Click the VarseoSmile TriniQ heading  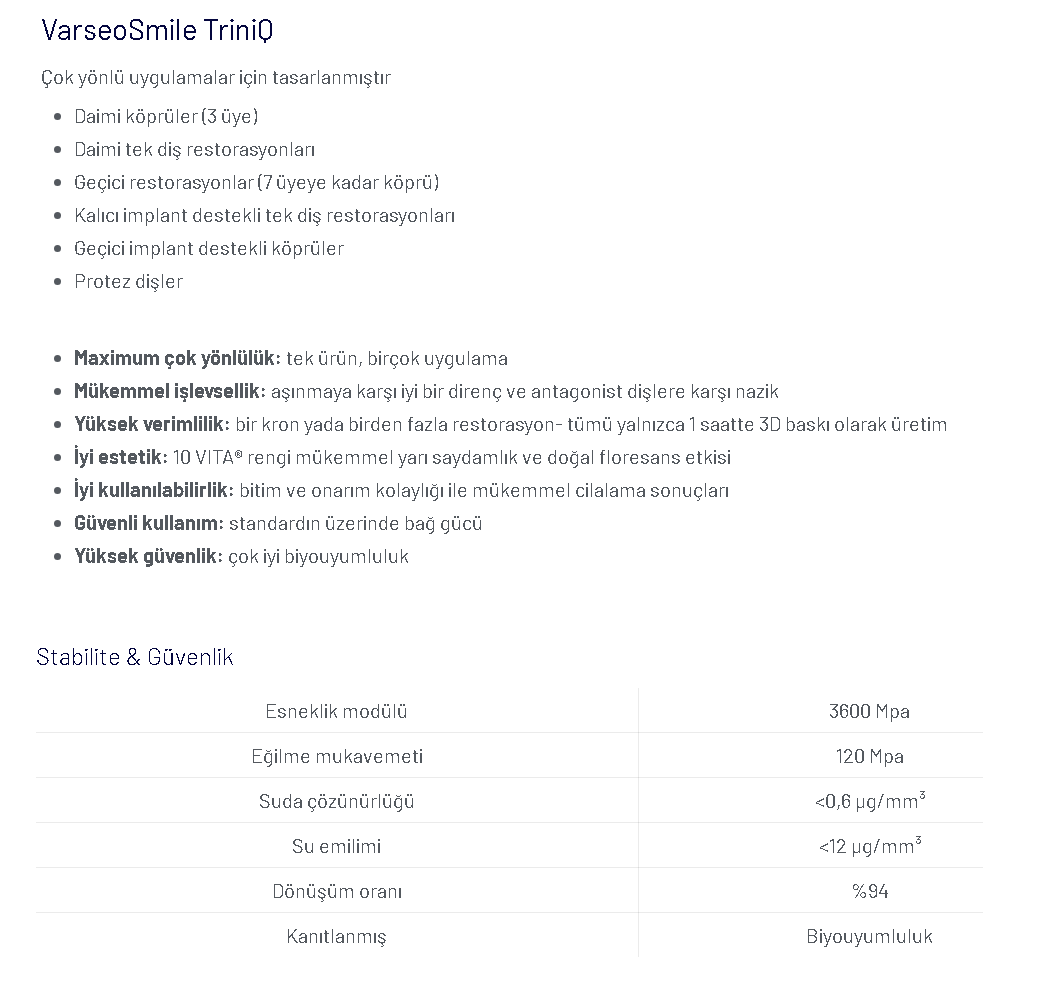157,30
